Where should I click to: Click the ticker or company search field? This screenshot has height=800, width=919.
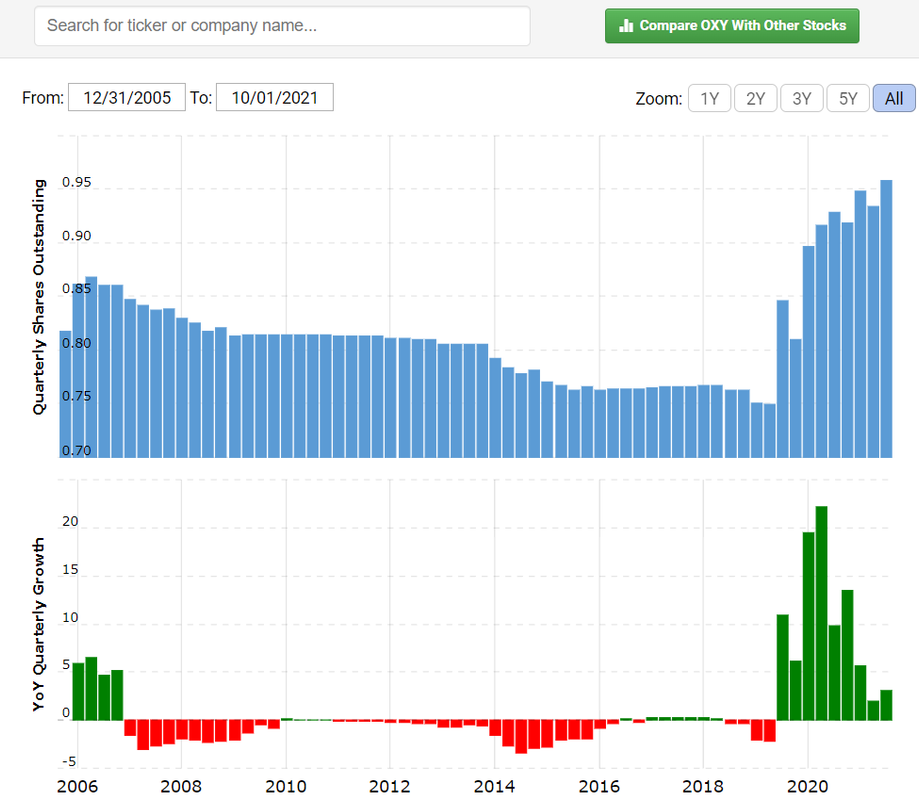(x=282, y=26)
